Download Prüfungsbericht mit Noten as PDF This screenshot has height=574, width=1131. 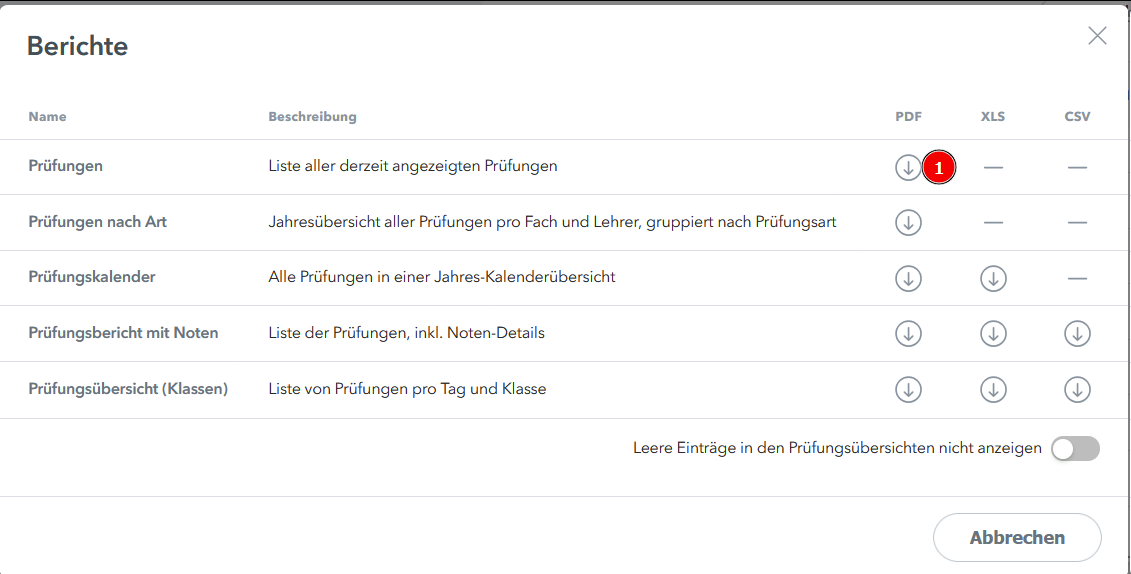tap(908, 334)
